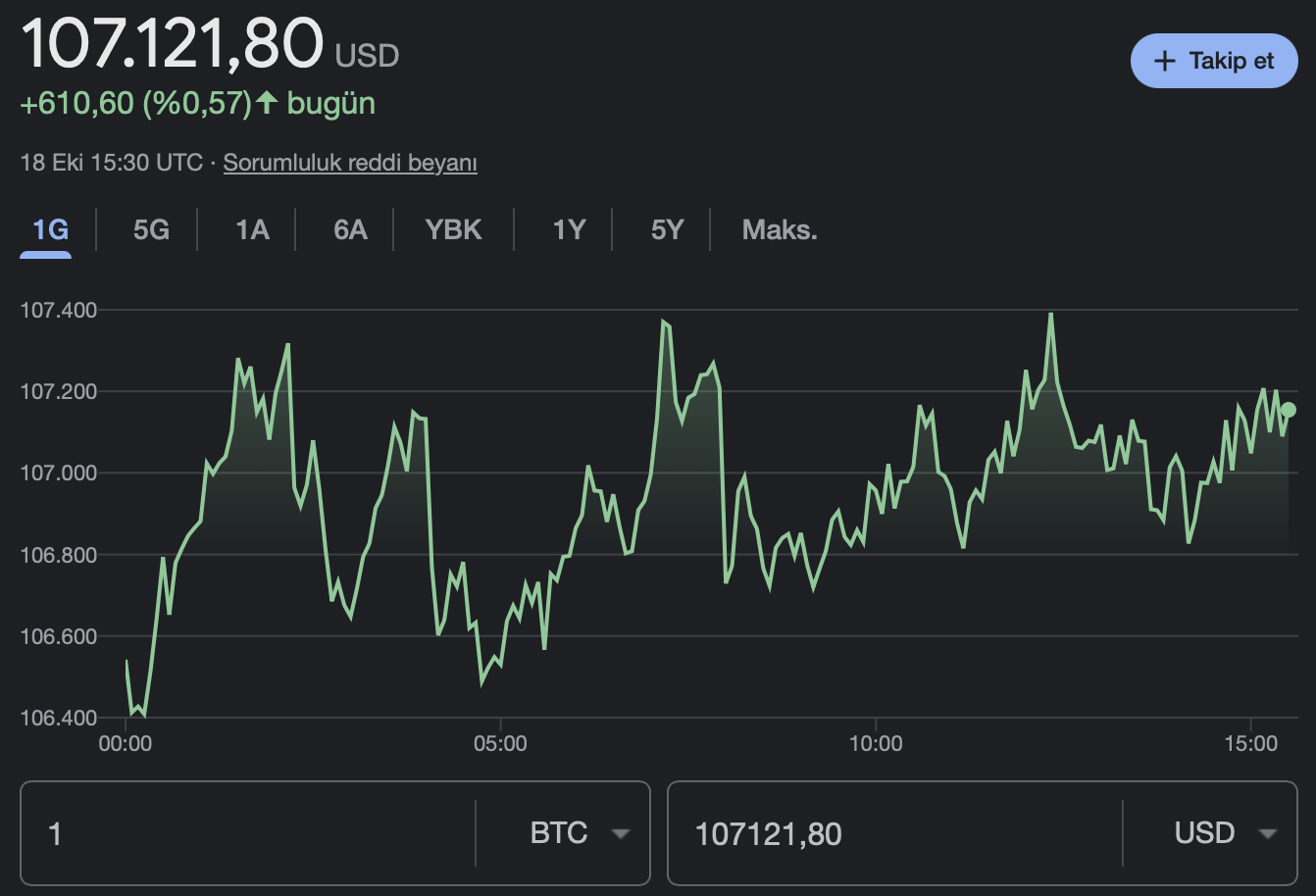Click the BTC amount field showing 1
The height and width of the screenshot is (896, 1316).
pyautogui.click(x=245, y=833)
